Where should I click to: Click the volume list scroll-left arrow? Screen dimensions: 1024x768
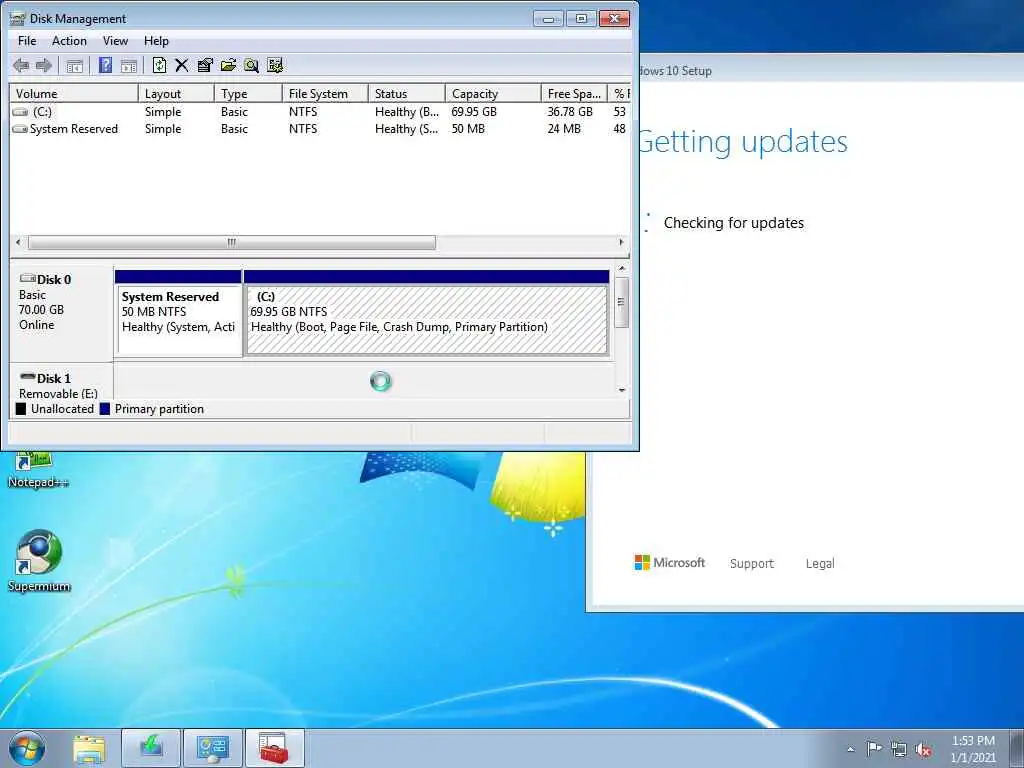[x=18, y=242]
